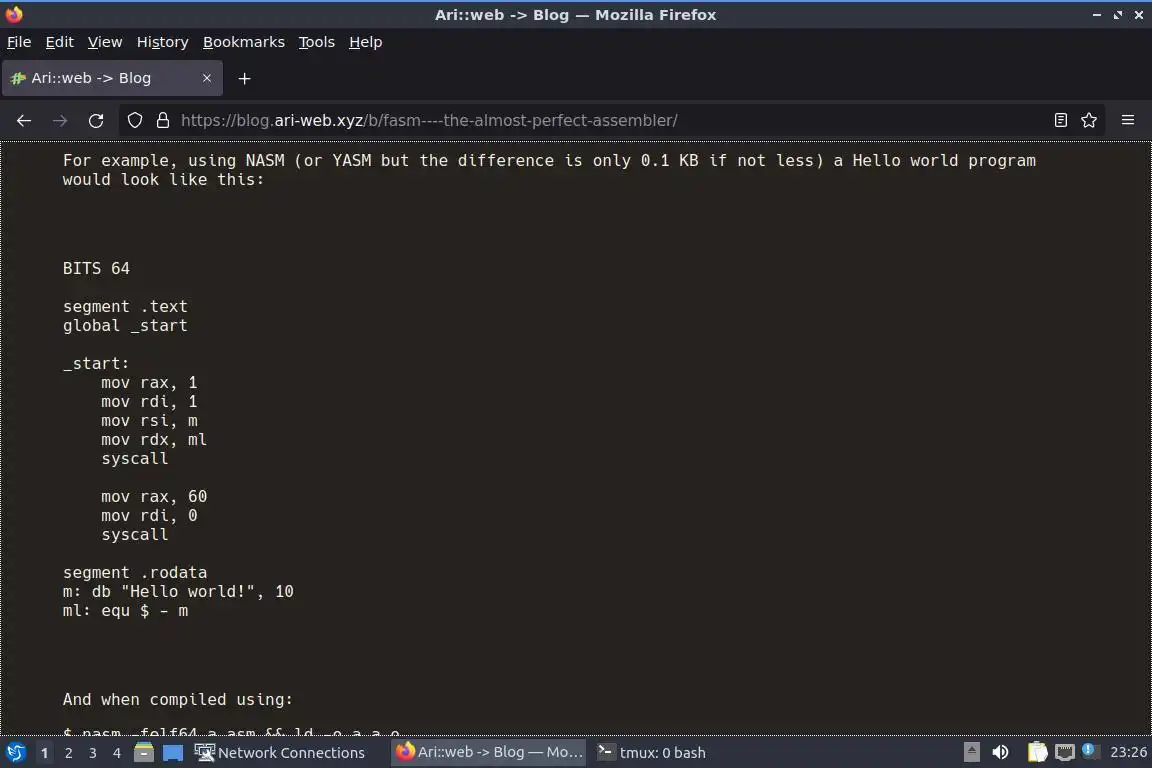
Task: Click the system tray eject arrow icon
Action: tap(971, 753)
